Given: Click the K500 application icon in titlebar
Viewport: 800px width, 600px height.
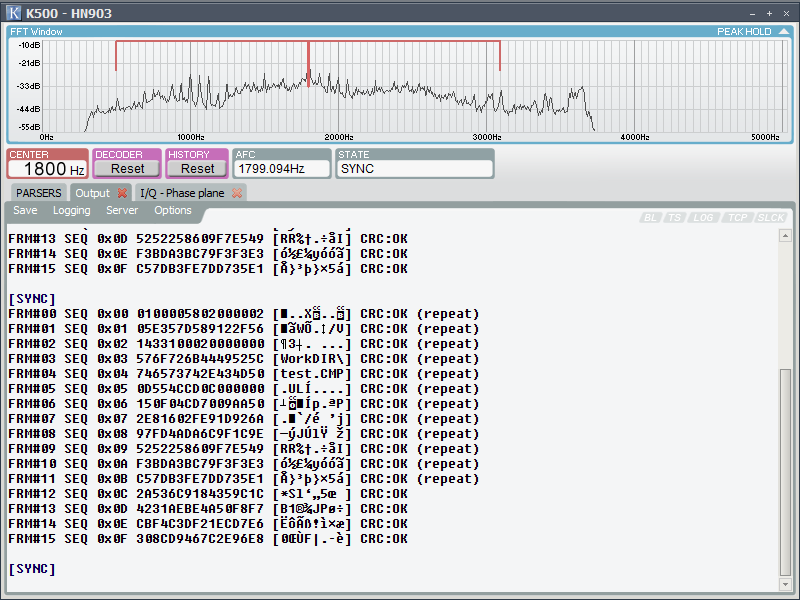Looking at the screenshot, I should point(12,12).
